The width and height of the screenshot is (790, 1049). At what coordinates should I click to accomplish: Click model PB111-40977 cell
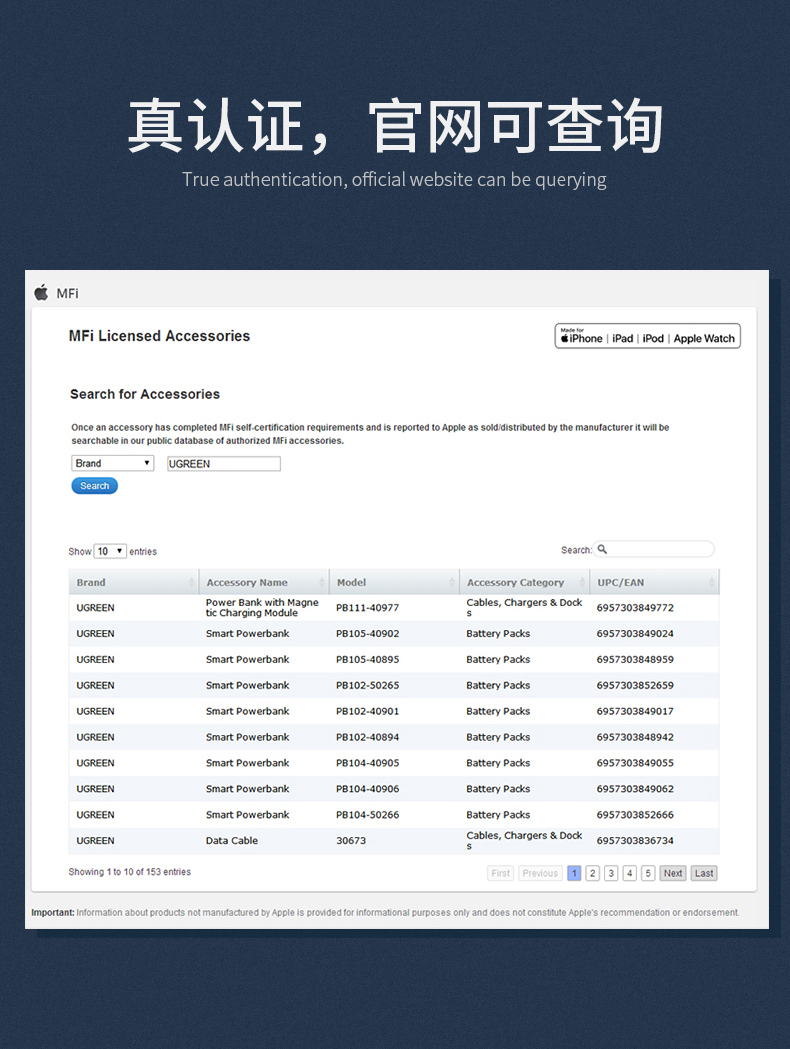click(367, 607)
